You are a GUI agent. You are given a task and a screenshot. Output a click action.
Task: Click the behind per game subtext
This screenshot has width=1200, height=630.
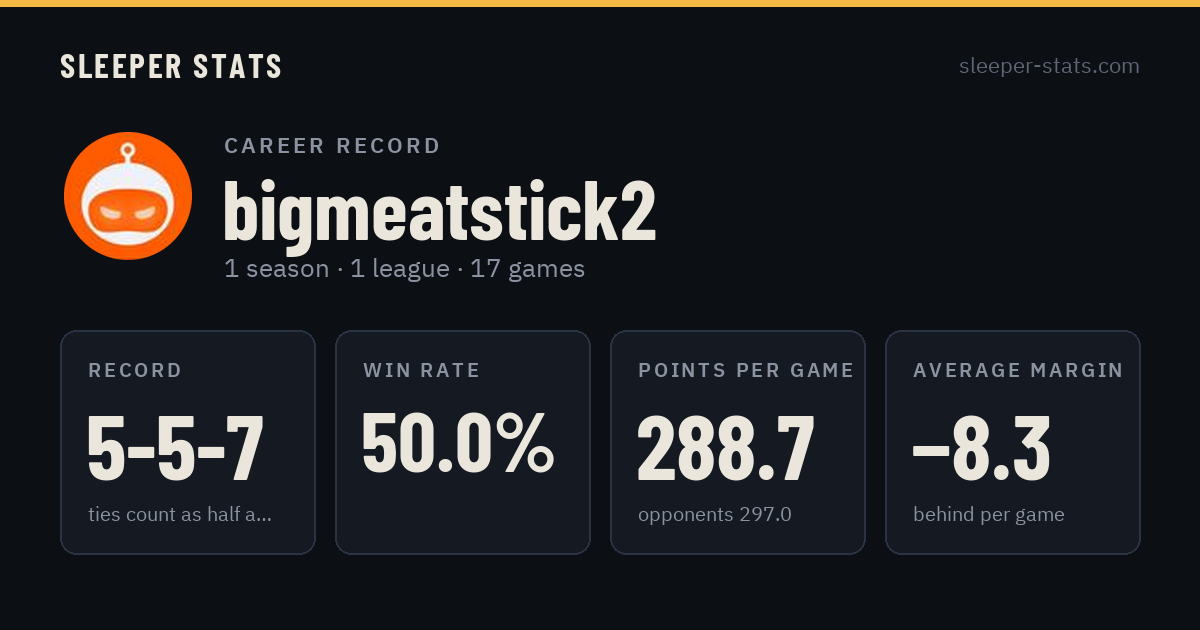pos(989,515)
